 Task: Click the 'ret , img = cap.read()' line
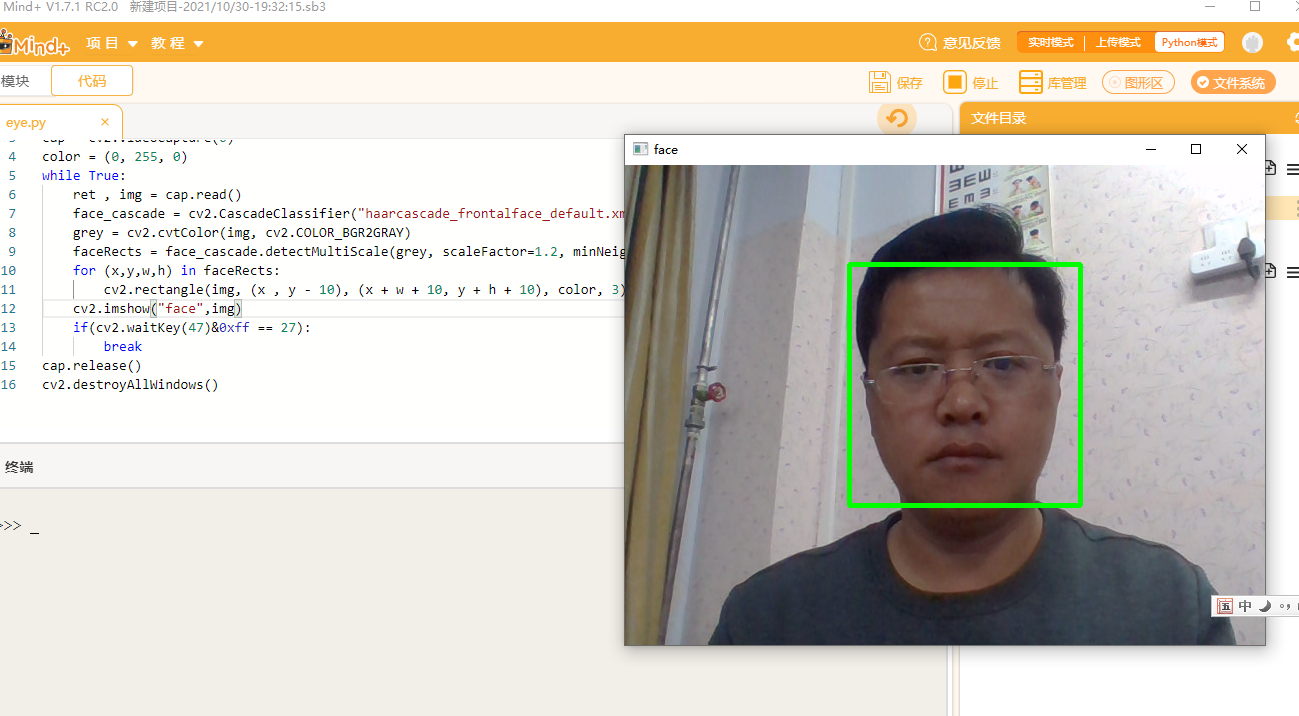157,195
